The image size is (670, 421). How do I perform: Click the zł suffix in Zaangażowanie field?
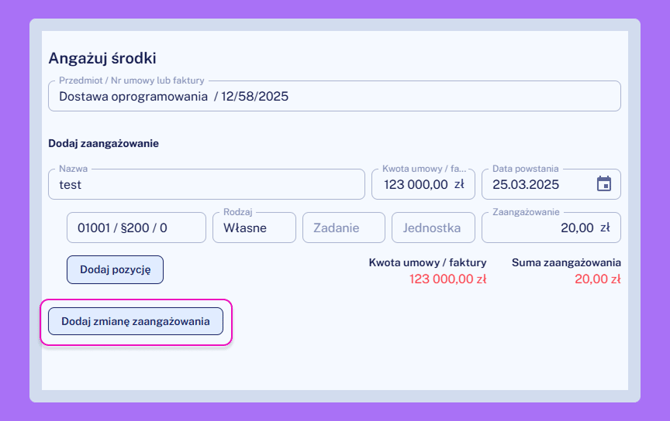[604, 228]
